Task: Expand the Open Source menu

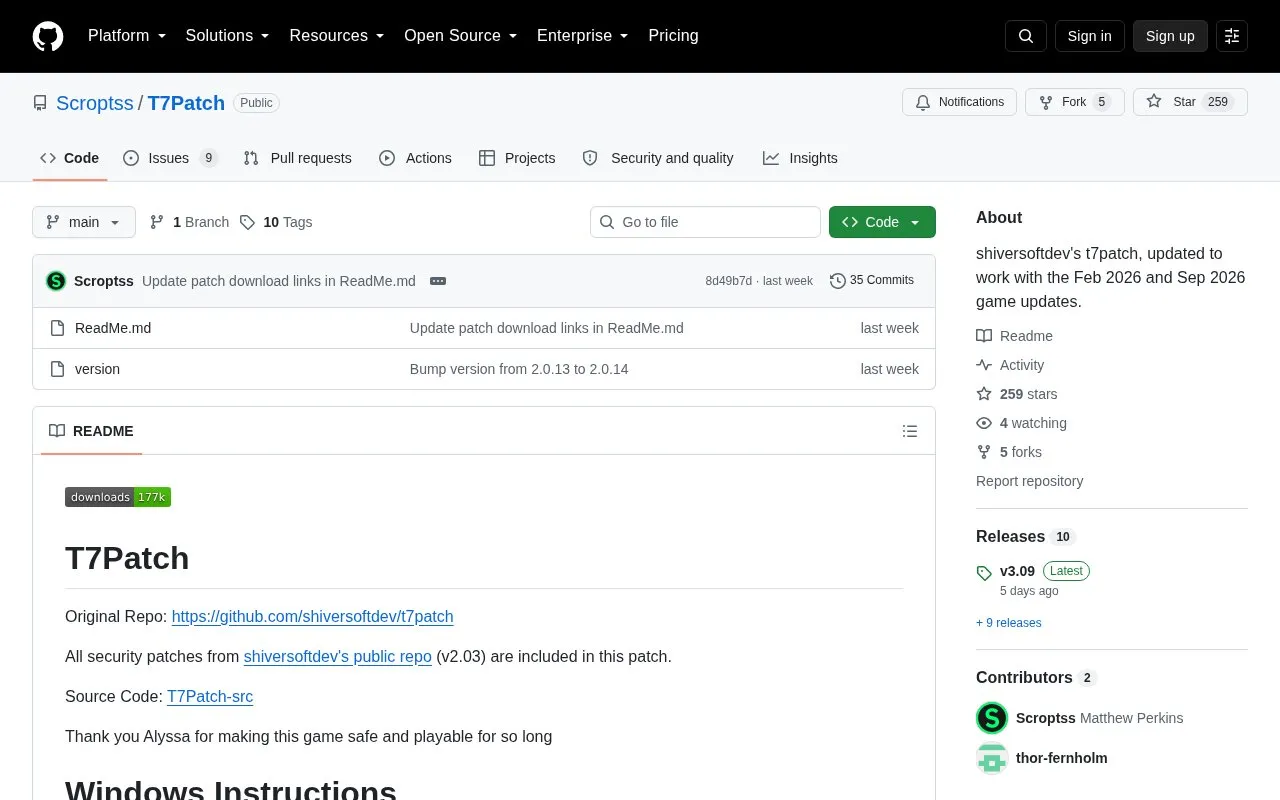Action: click(x=461, y=36)
